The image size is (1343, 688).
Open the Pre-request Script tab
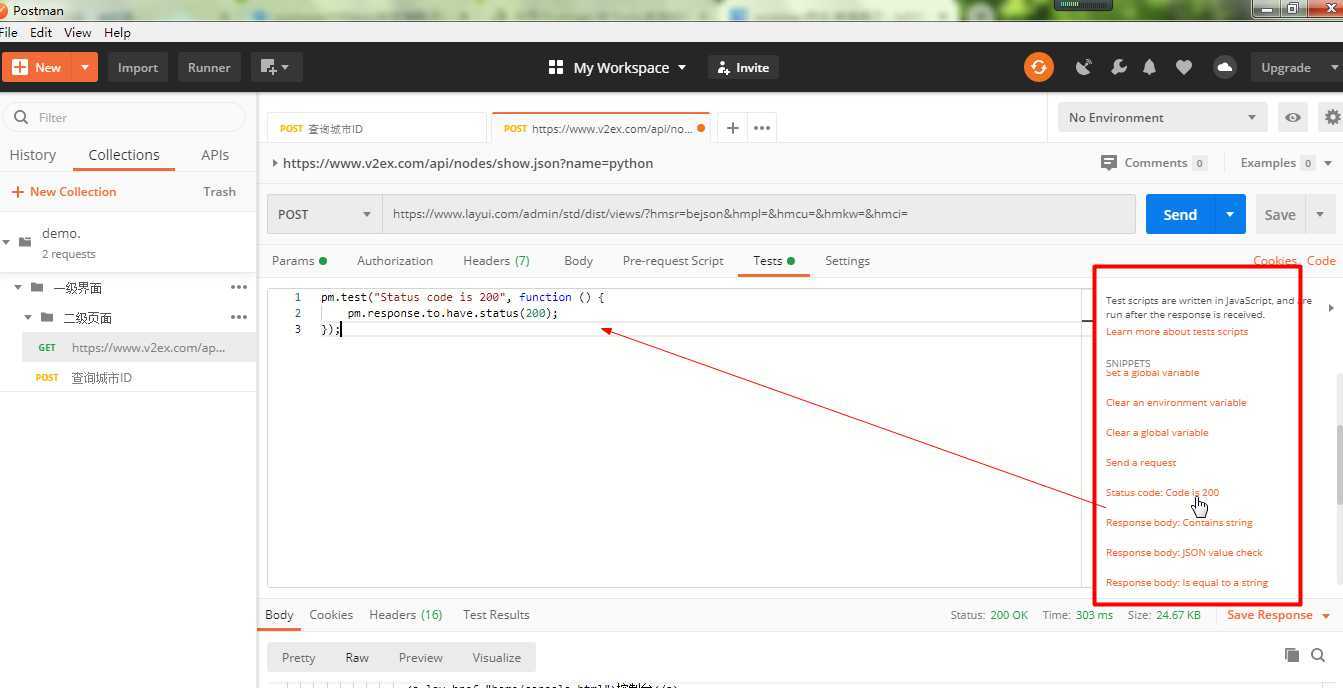(673, 260)
